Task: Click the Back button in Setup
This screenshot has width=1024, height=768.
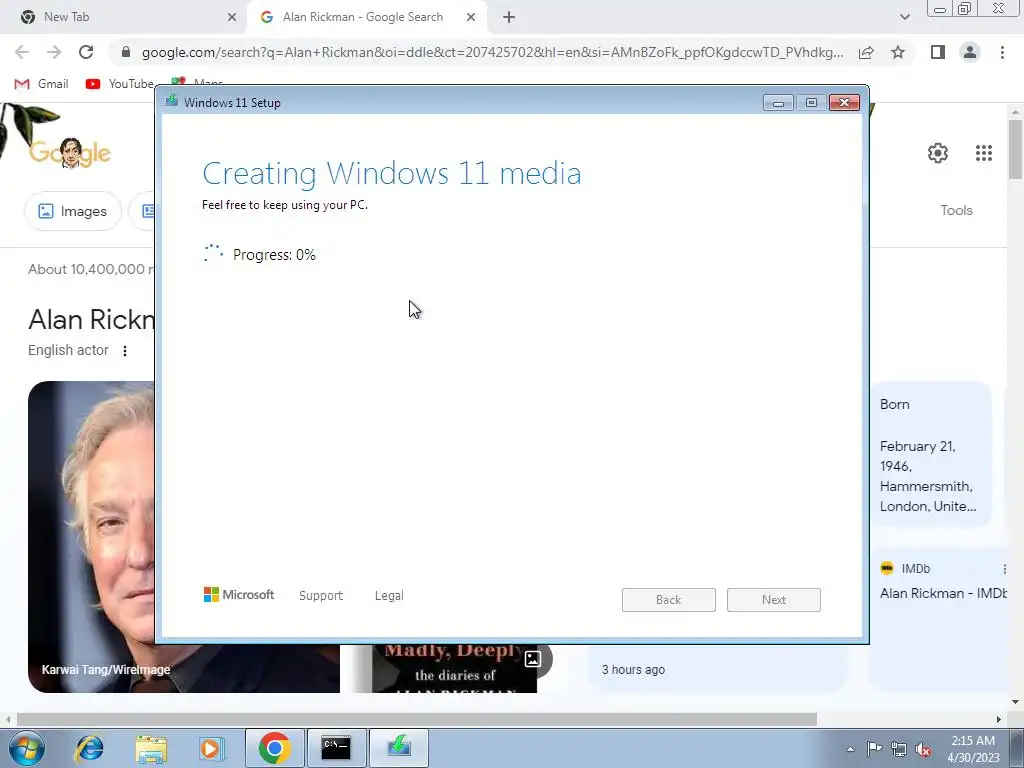Action: 669,600
